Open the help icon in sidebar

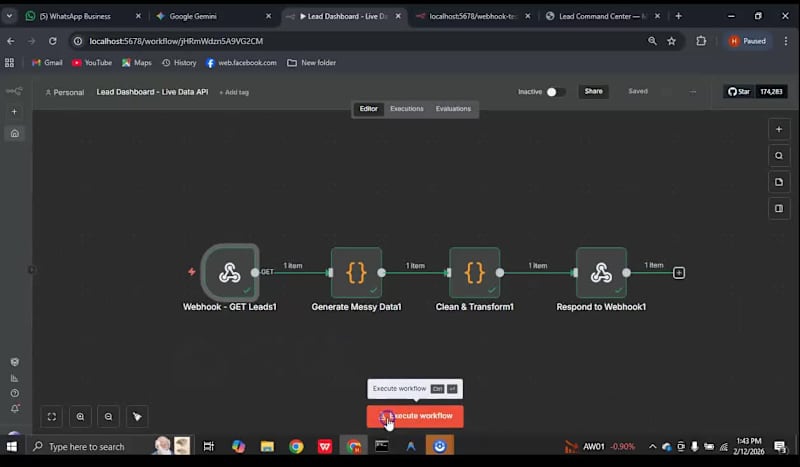click(x=14, y=393)
